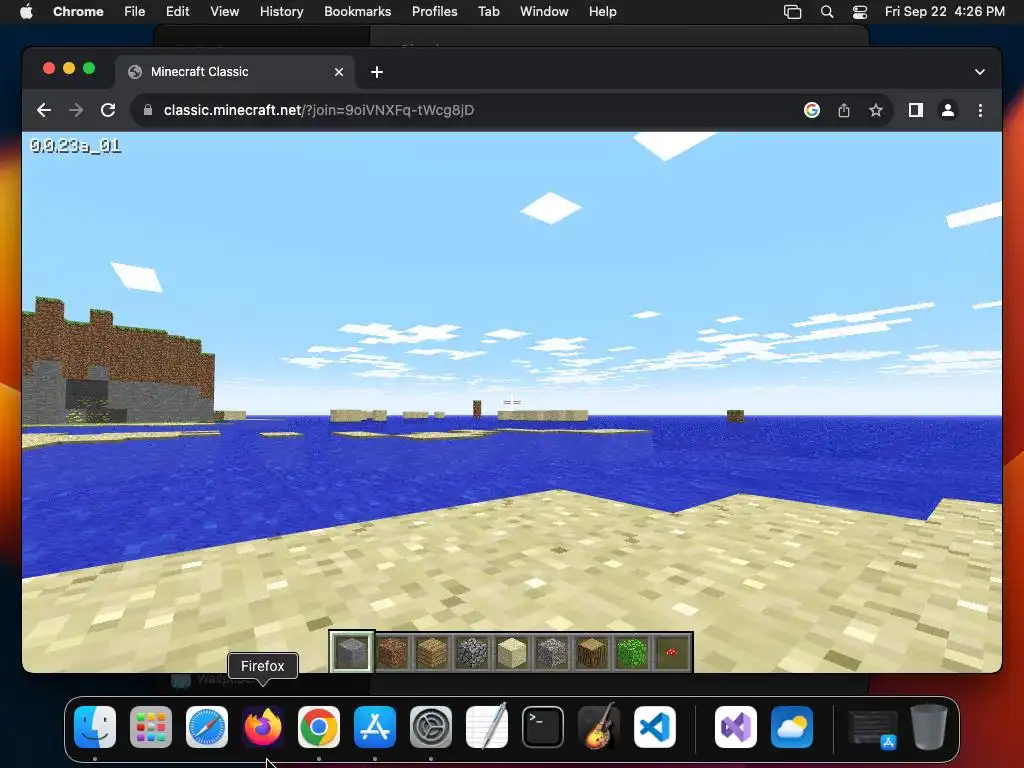
Task: Open the Edit menu
Action: point(178,11)
